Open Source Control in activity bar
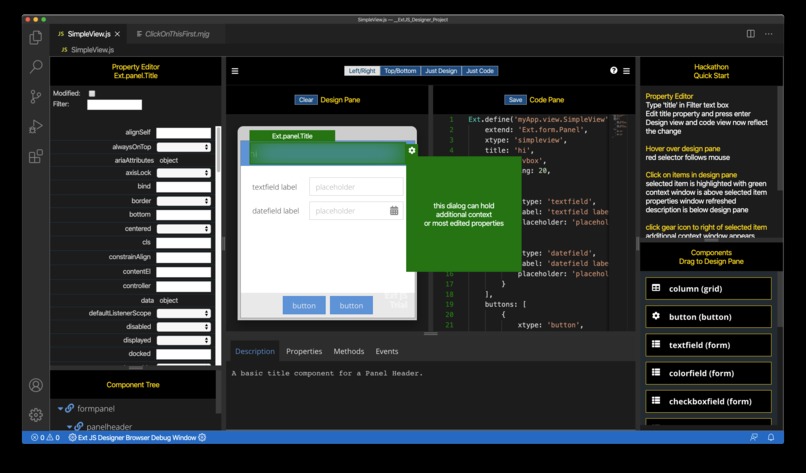 tap(35, 96)
